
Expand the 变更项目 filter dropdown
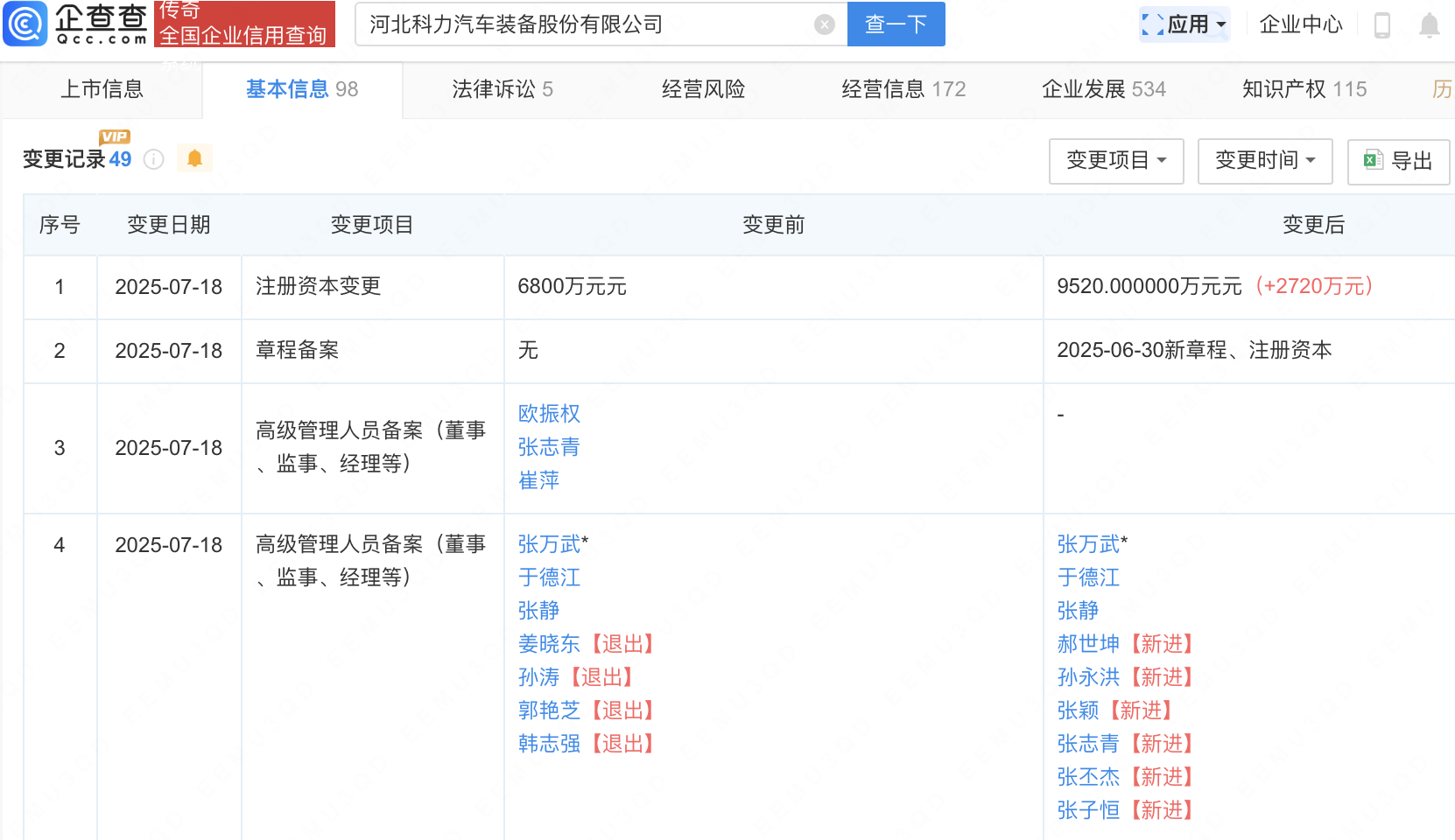(x=1116, y=160)
